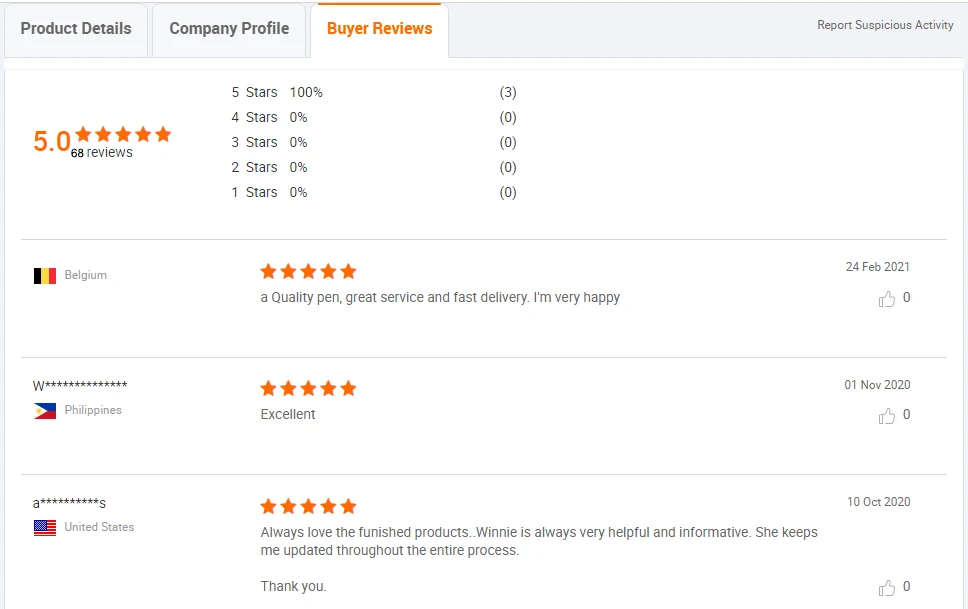The width and height of the screenshot is (968, 609).
Task: Click the United States flag icon
Action: (45, 527)
